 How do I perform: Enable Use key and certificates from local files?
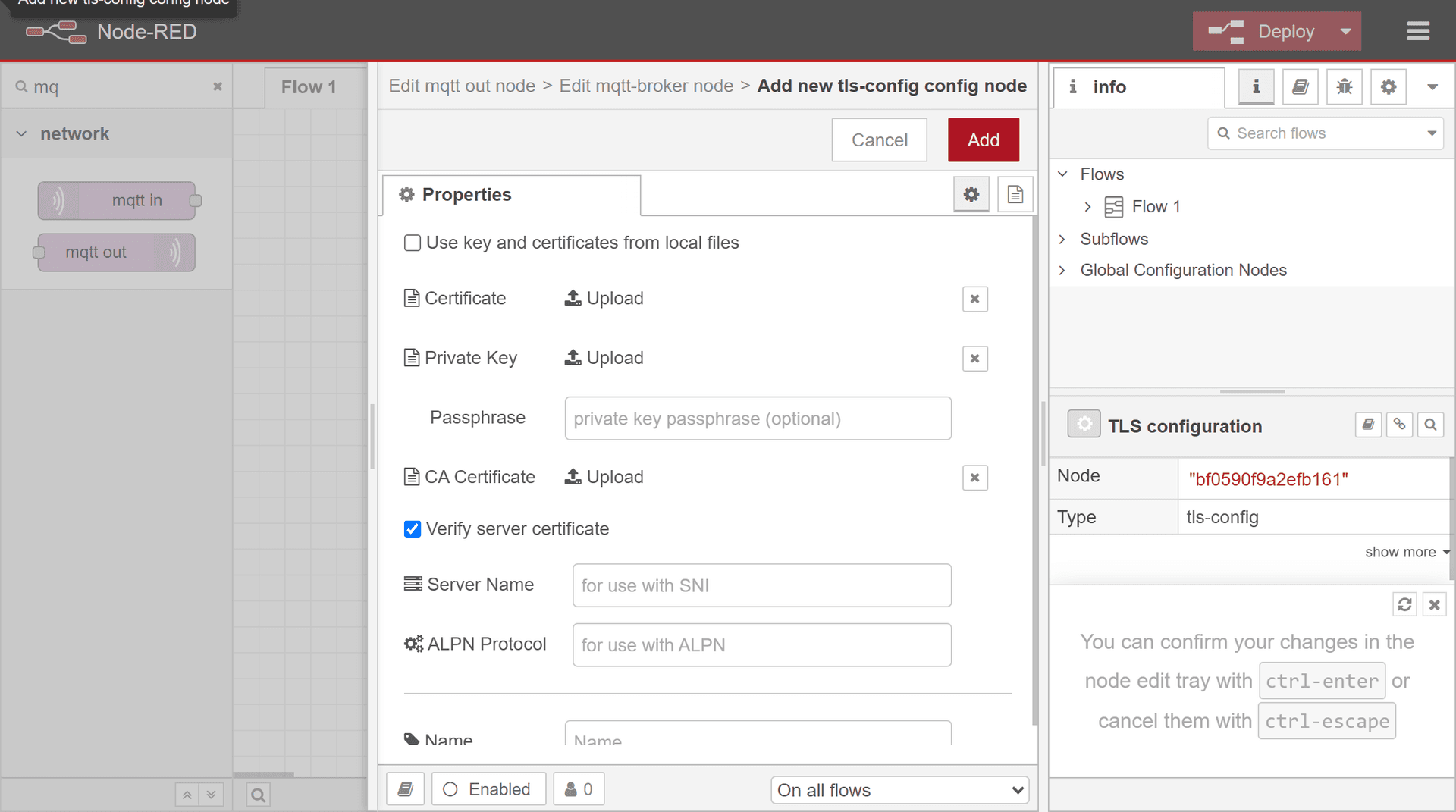point(412,243)
